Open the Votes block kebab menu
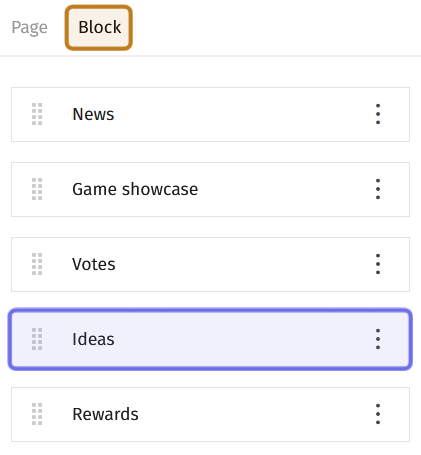Screen dimensions: 421x455 (378, 264)
